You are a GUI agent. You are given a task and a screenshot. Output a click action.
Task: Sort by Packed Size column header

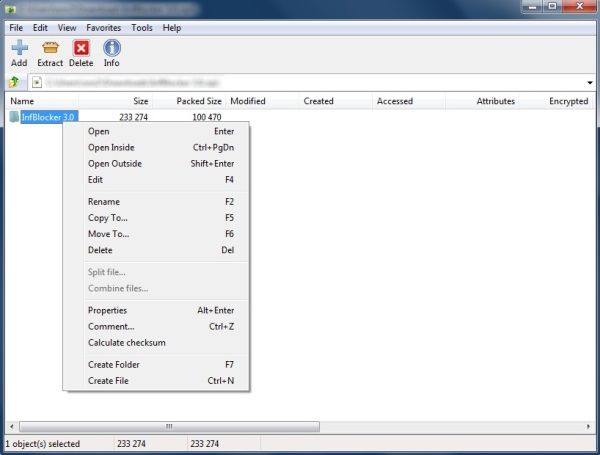point(189,101)
